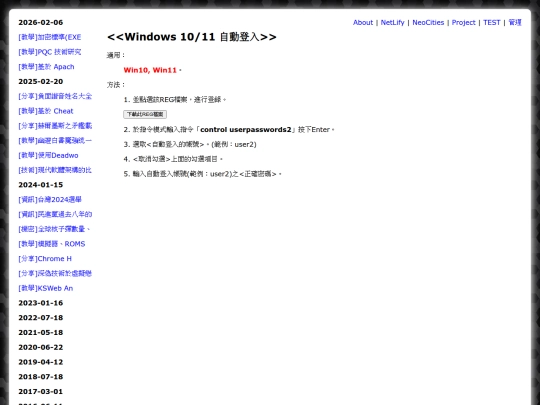Viewport: 540px width, 405px height.
Task: Click the 方法： label
Action: click(116, 85)
